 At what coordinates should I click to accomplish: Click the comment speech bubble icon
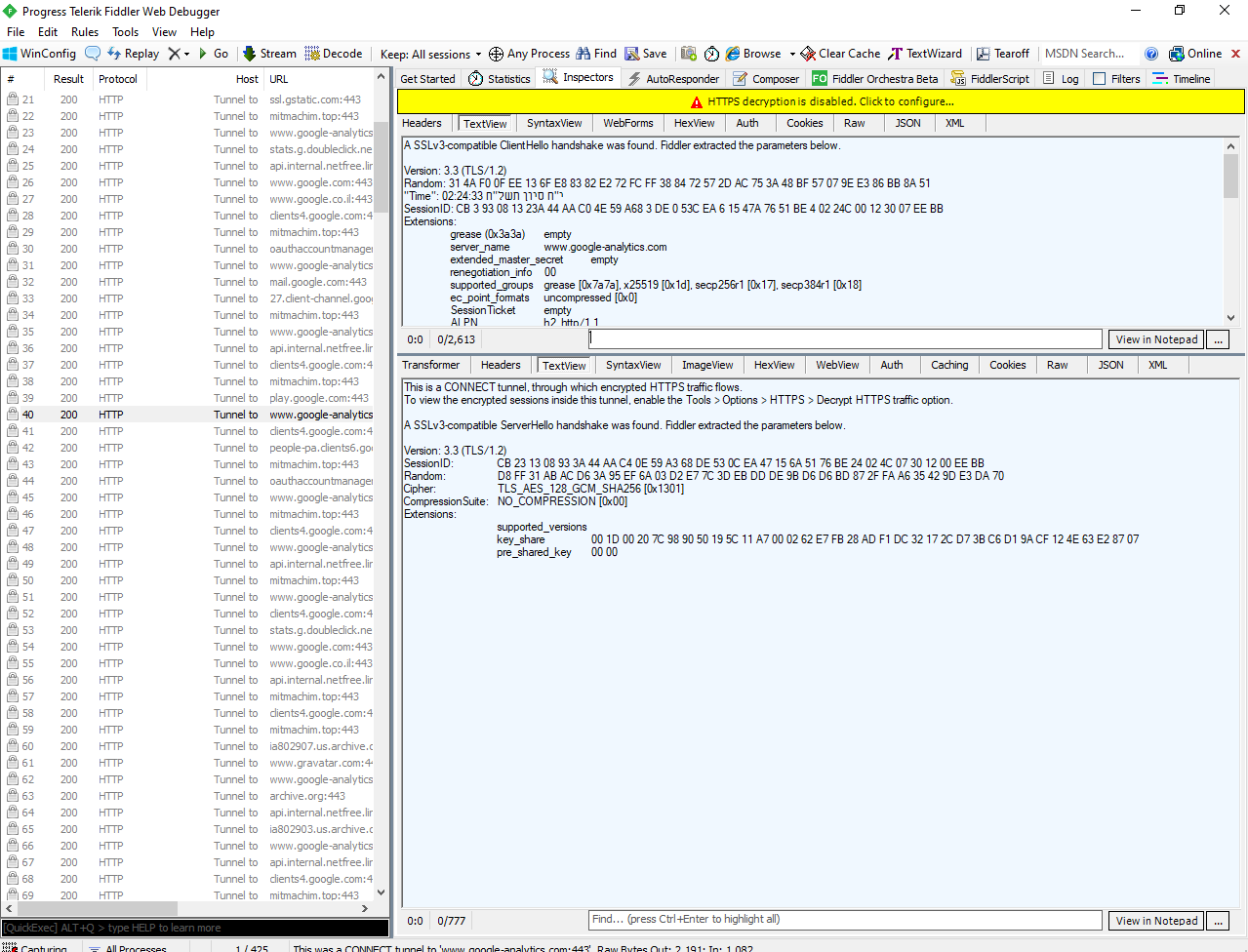[93, 54]
